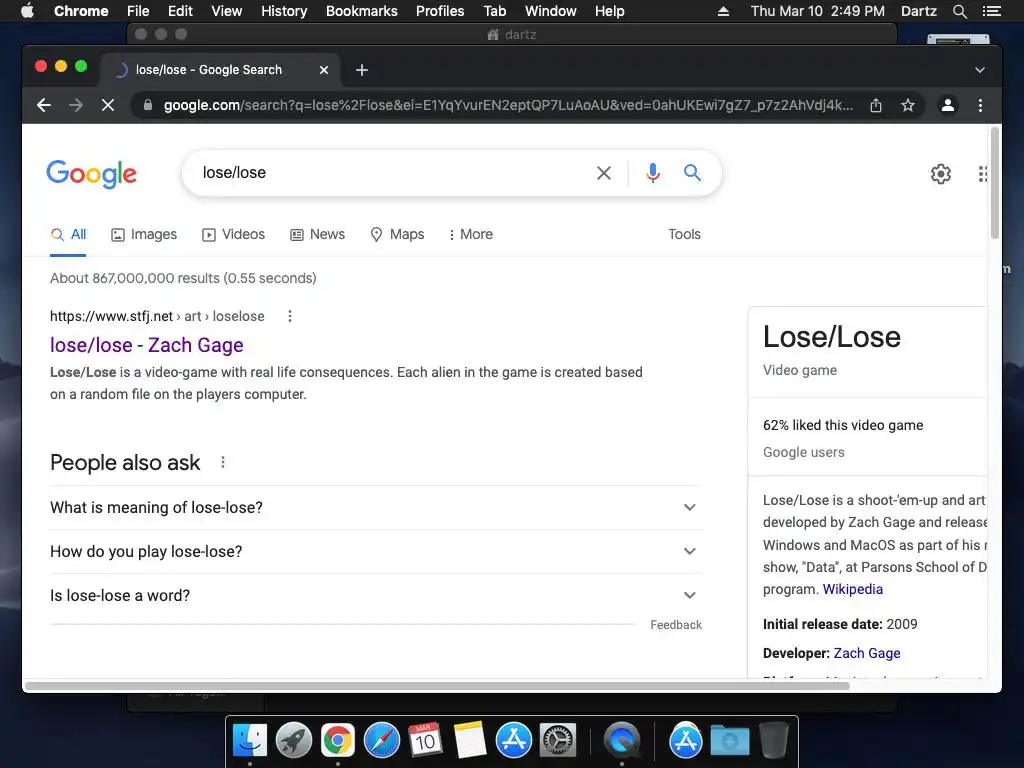Click the blue magnifier search button
The image size is (1024, 768).
click(x=692, y=172)
